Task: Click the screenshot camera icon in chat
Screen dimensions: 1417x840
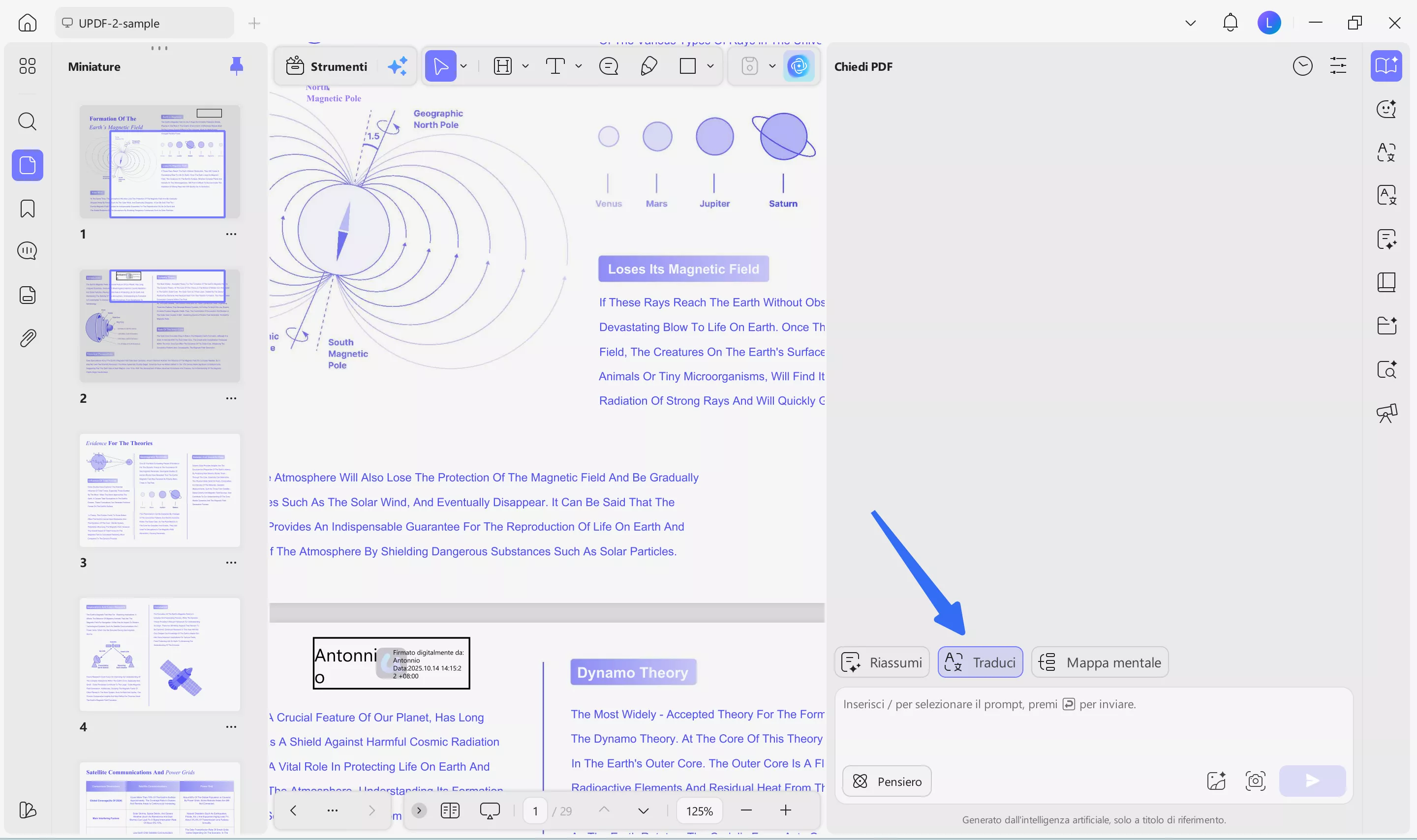Action: tap(1255, 781)
